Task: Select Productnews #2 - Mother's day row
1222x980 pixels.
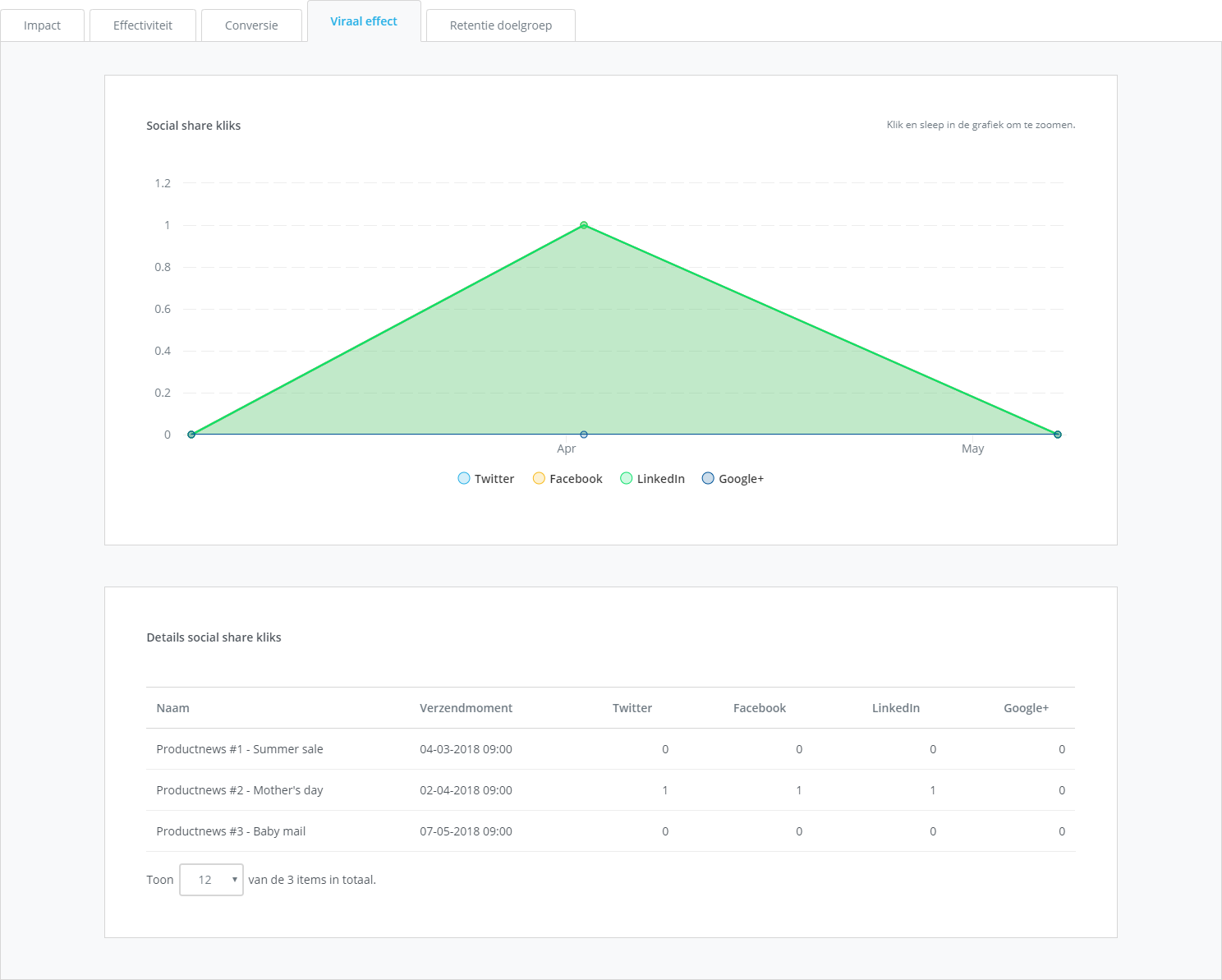Action: tap(240, 790)
